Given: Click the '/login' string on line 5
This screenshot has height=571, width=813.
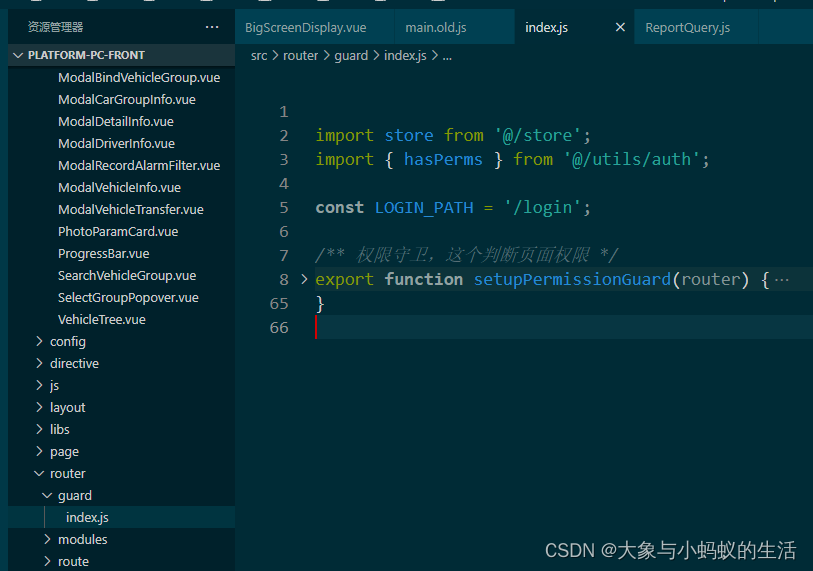Looking at the screenshot, I should pyautogui.click(x=542, y=207).
